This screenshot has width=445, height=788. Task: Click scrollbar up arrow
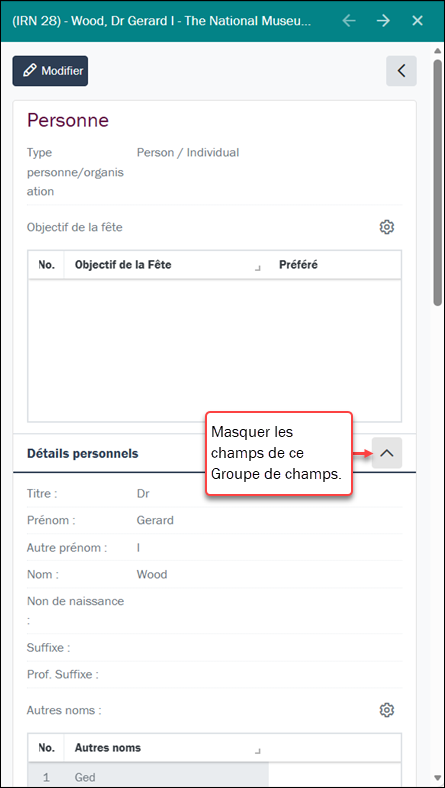[437, 50]
